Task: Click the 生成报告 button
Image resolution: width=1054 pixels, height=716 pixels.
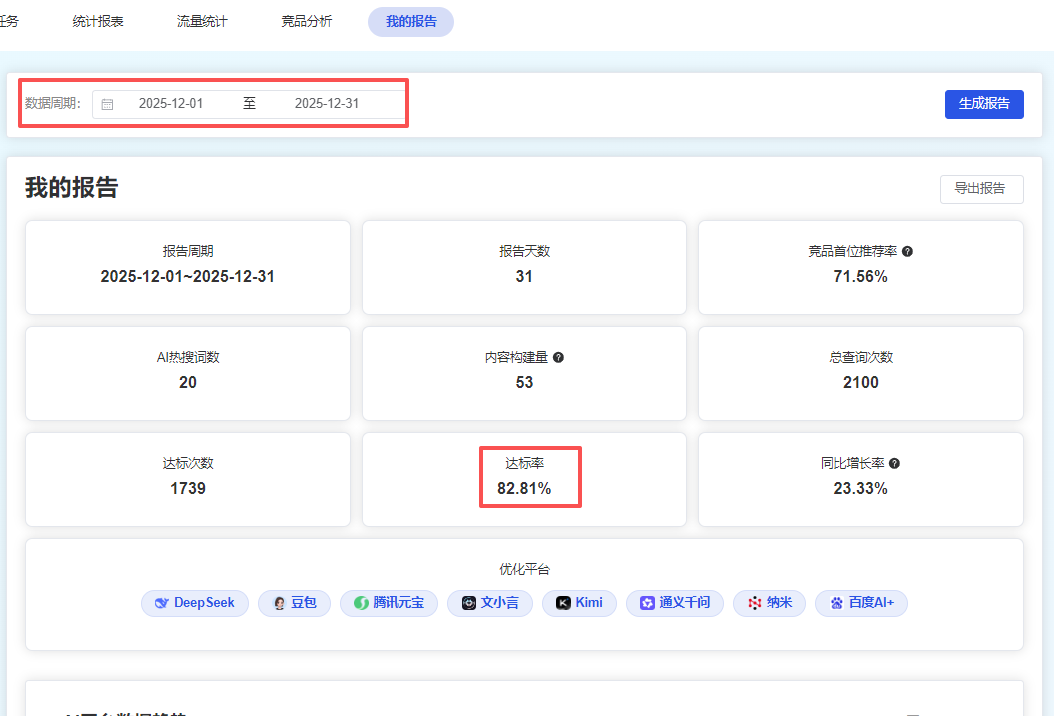Action: (984, 104)
